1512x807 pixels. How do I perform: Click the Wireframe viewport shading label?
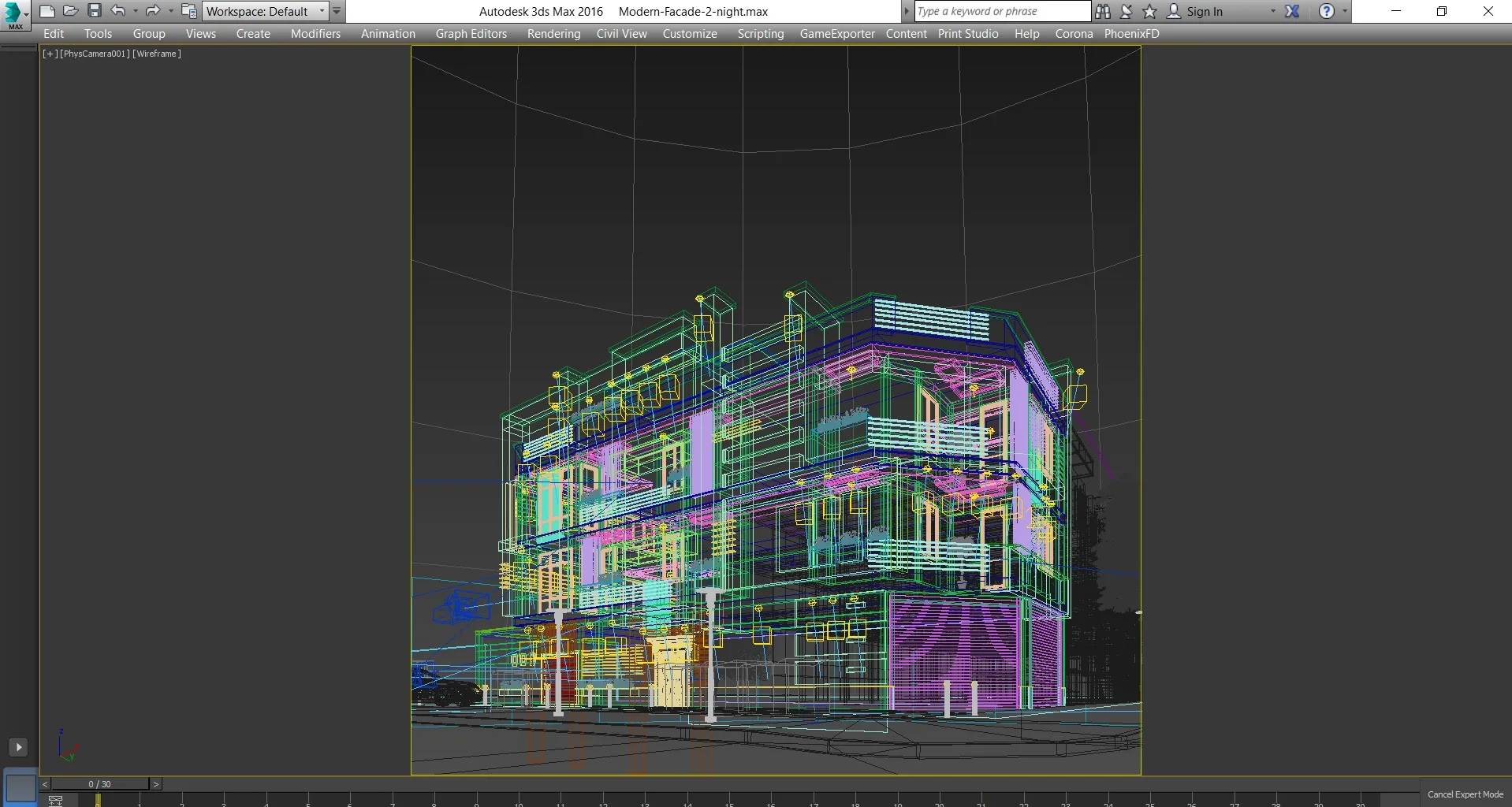tap(157, 54)
